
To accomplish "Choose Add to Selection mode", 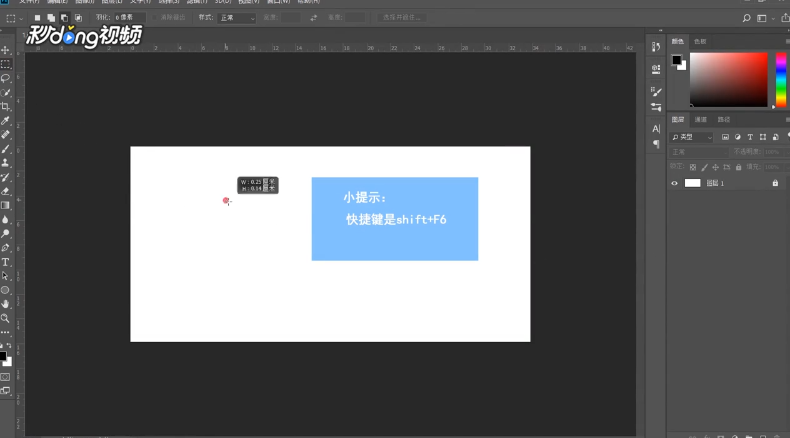I will [x=51, y=18].
